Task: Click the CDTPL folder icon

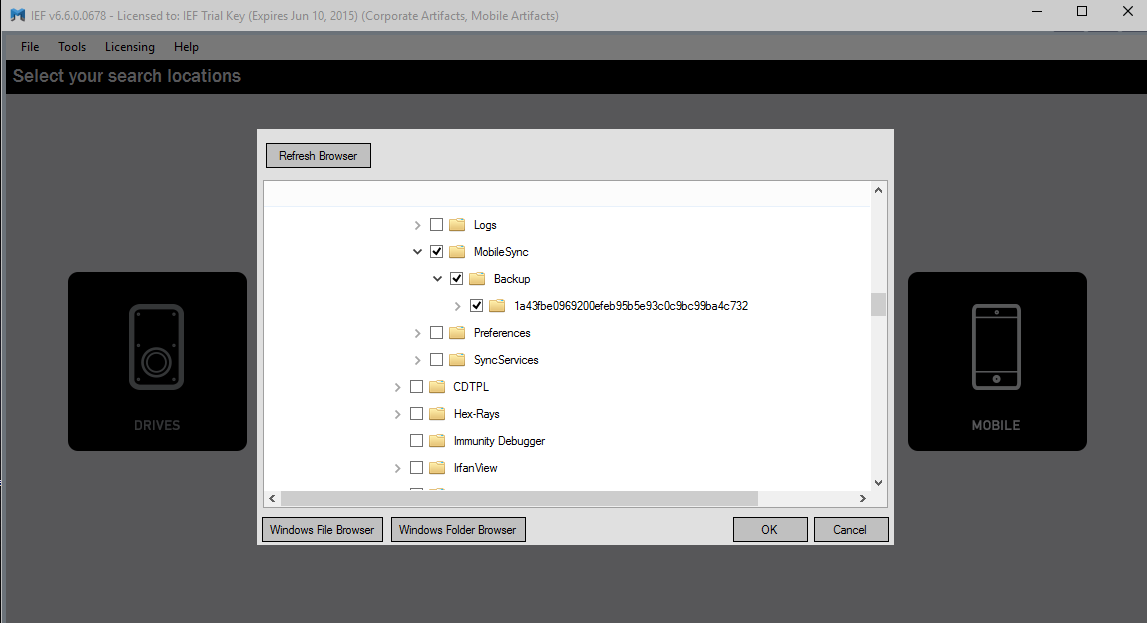Action: coord(437,386)
